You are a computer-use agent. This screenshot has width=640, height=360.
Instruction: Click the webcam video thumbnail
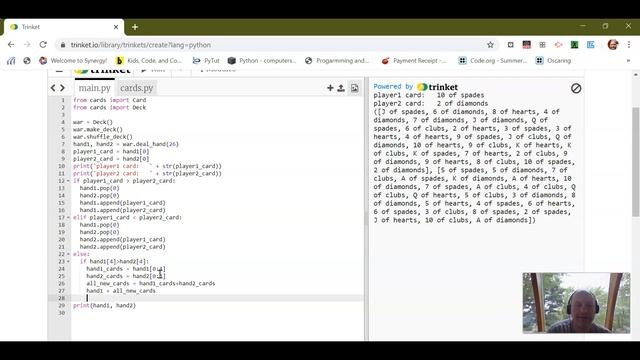(x=576, y=303)
